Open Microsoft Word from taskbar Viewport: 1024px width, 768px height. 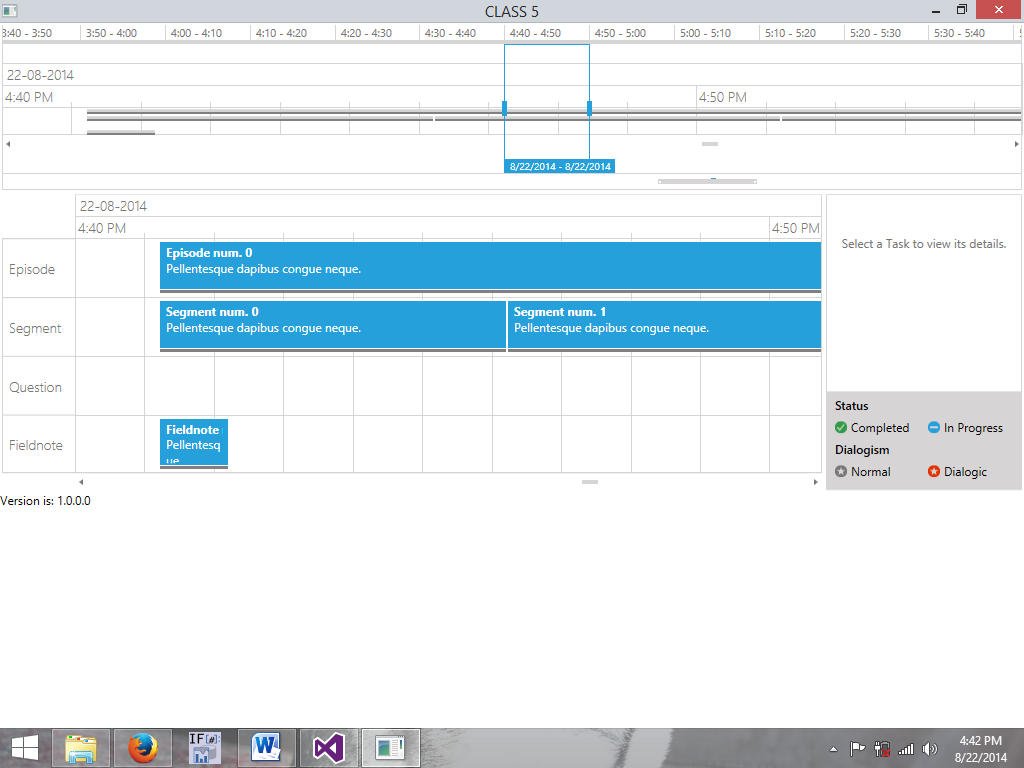pos(266,748)
